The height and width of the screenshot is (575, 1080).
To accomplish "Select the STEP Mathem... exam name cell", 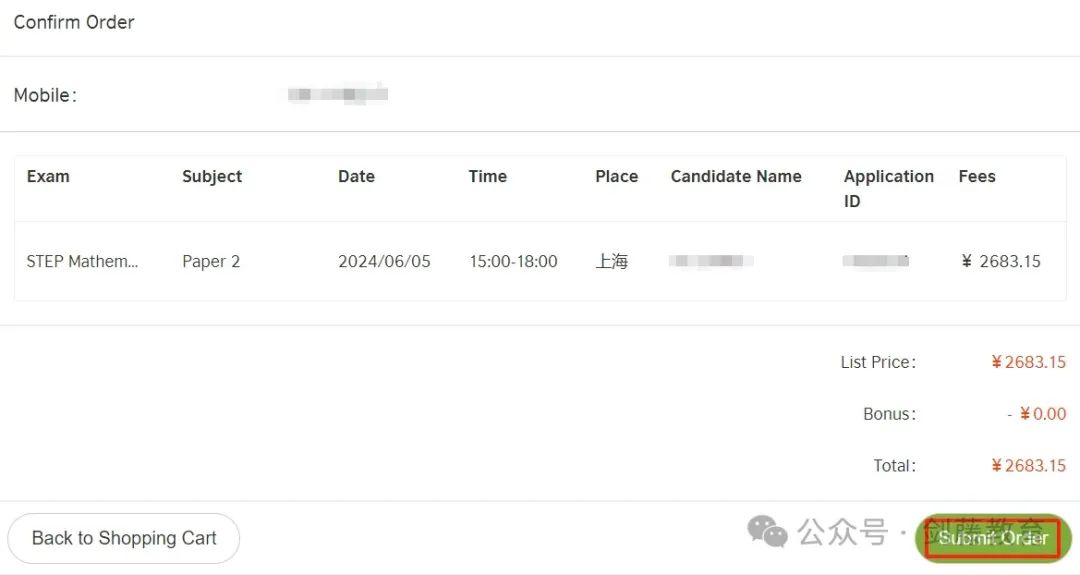I will pyautogui.click(x=83, y=262).
